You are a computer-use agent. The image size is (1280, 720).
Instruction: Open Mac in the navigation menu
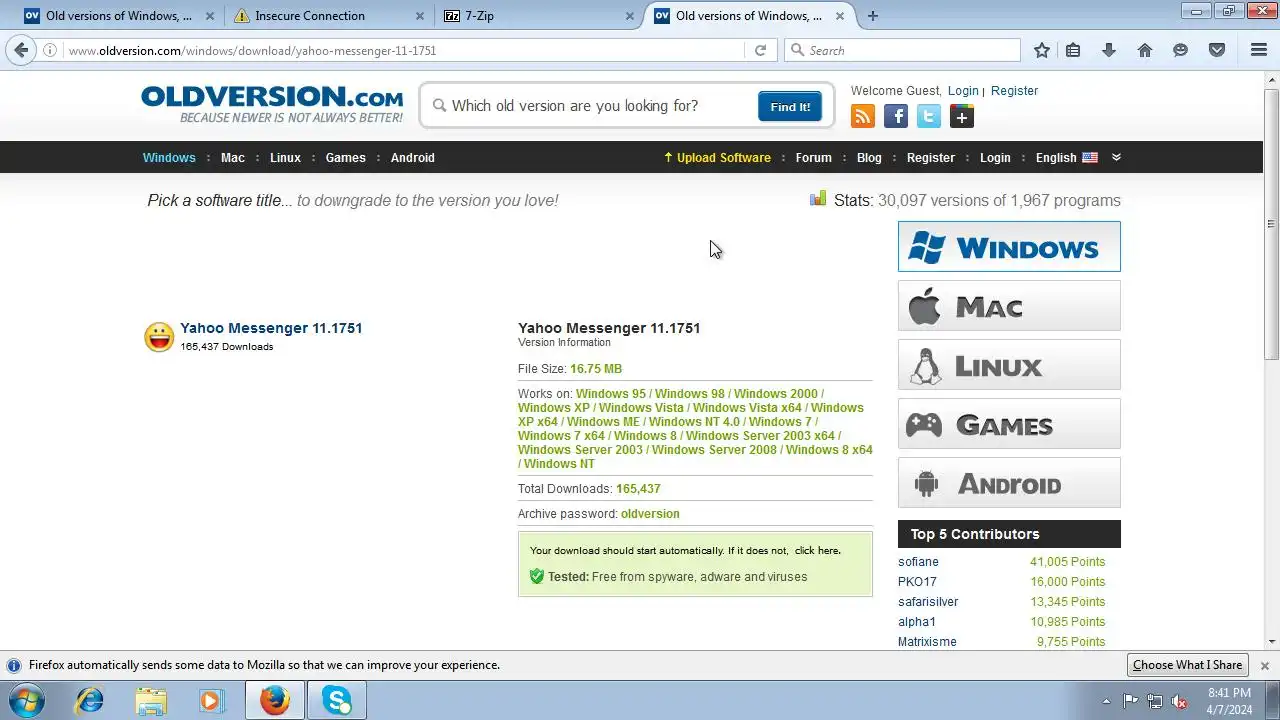coord(233,158)
